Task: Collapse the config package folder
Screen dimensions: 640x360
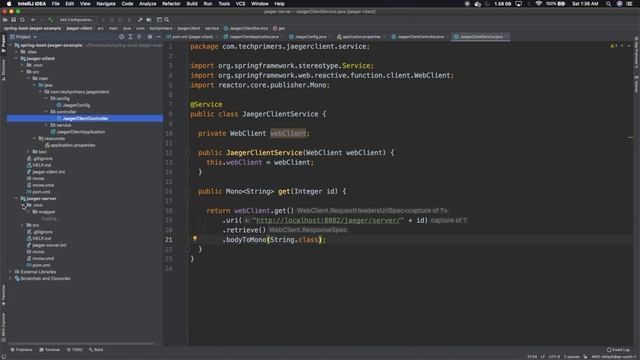Action: click(x=46, y=98)
